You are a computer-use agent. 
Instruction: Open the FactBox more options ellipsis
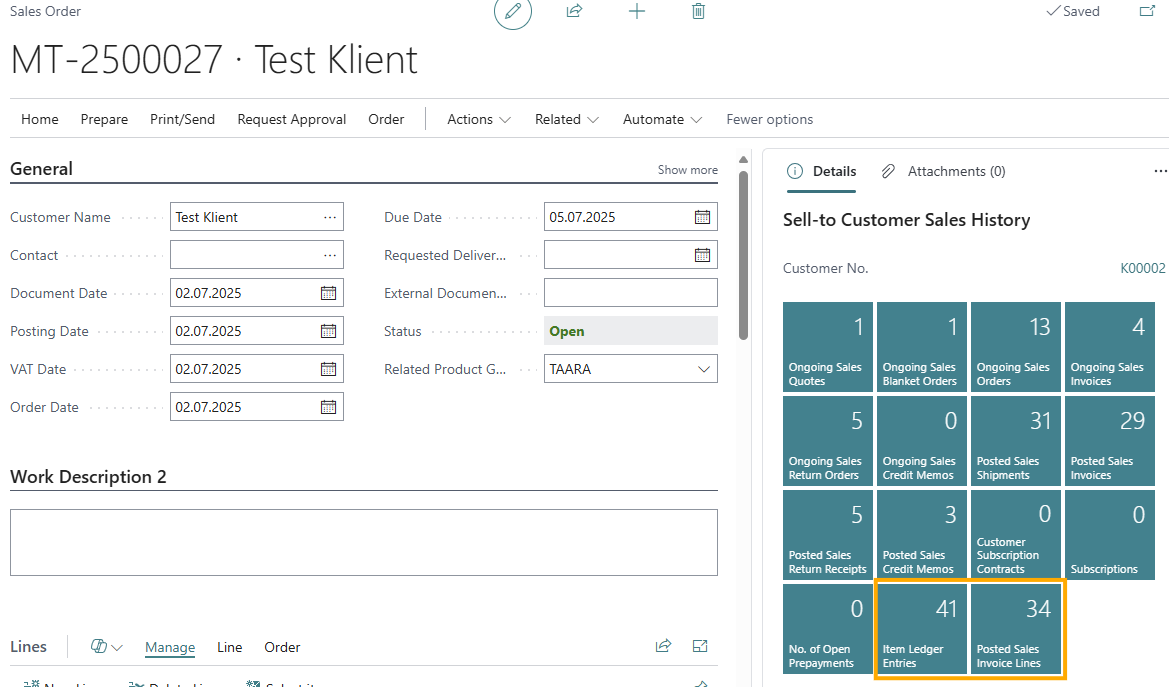(1160, 172)
